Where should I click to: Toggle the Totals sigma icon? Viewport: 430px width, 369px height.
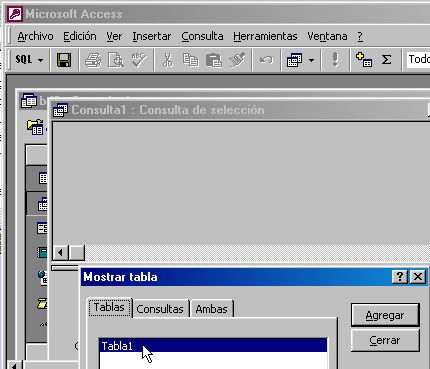point(386,60)
